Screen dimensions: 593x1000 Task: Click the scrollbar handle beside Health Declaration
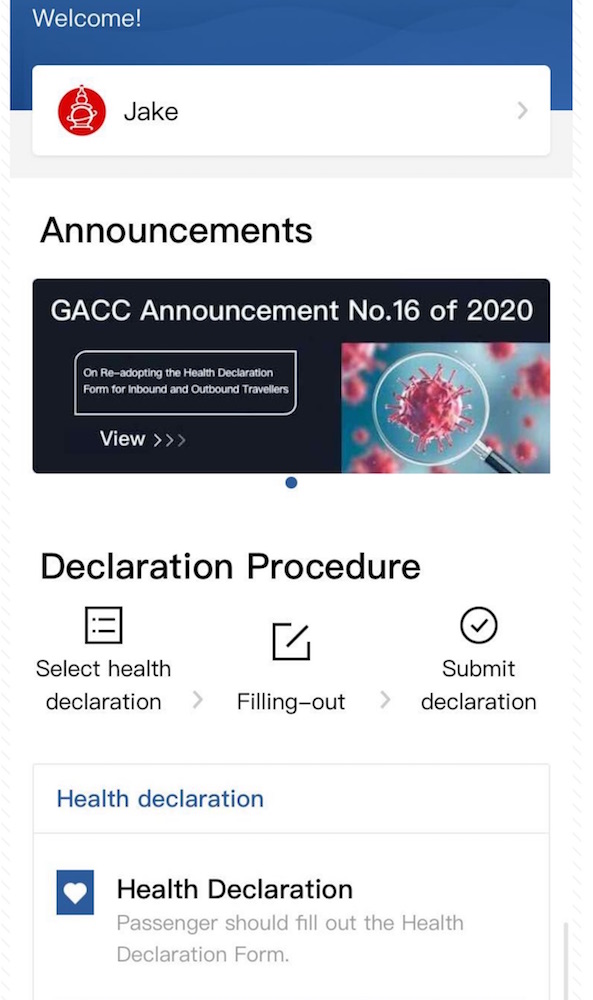(x=565, y=960)
